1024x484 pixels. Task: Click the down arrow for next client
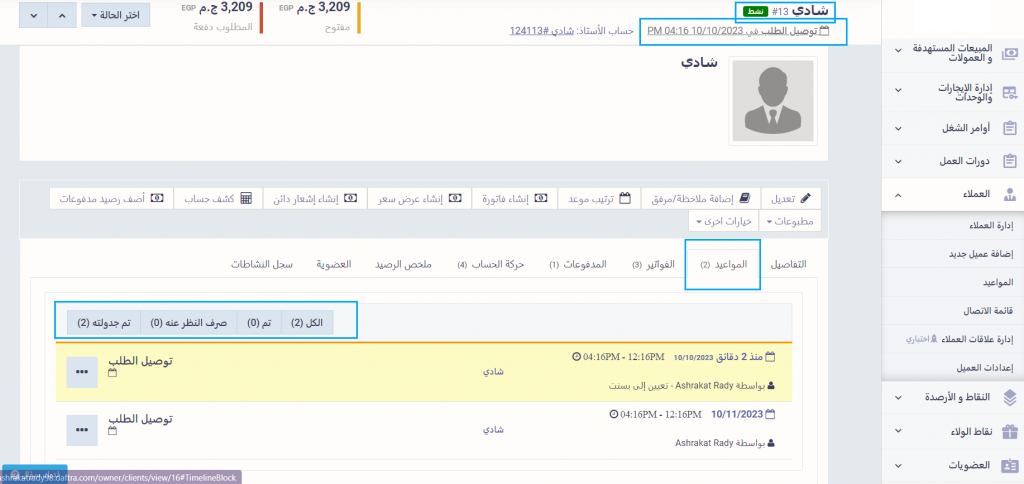coord(35,16)
